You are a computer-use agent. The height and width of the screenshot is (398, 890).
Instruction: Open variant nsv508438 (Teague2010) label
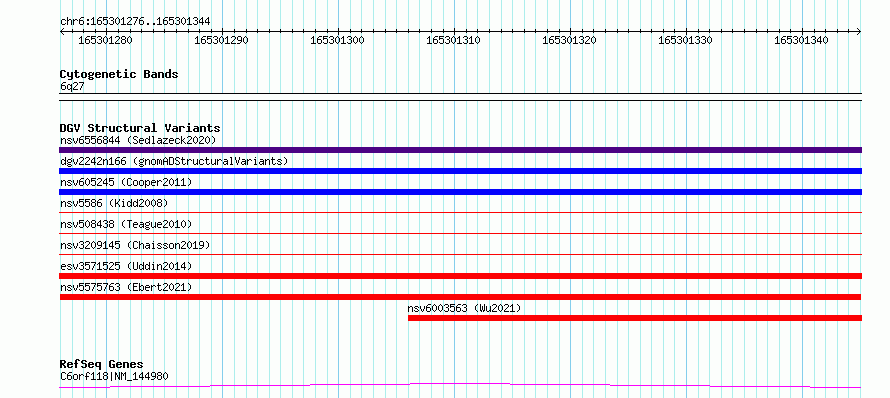tap(126, 224)
